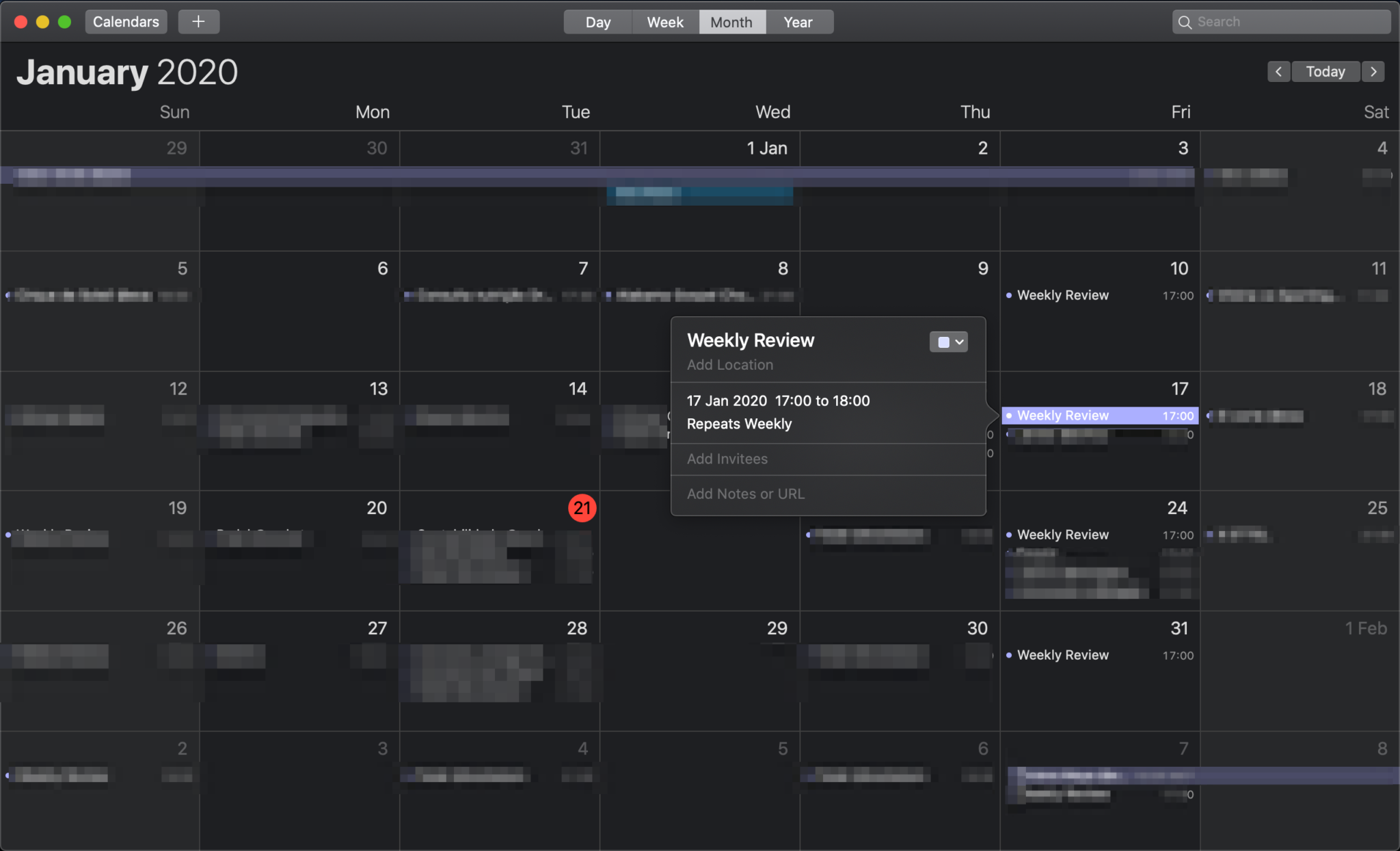Image resolution: width=1400 pixels, height=851 pixels.
Task: Click the green fullscreen window button
Action: click(x=64, y=22)
